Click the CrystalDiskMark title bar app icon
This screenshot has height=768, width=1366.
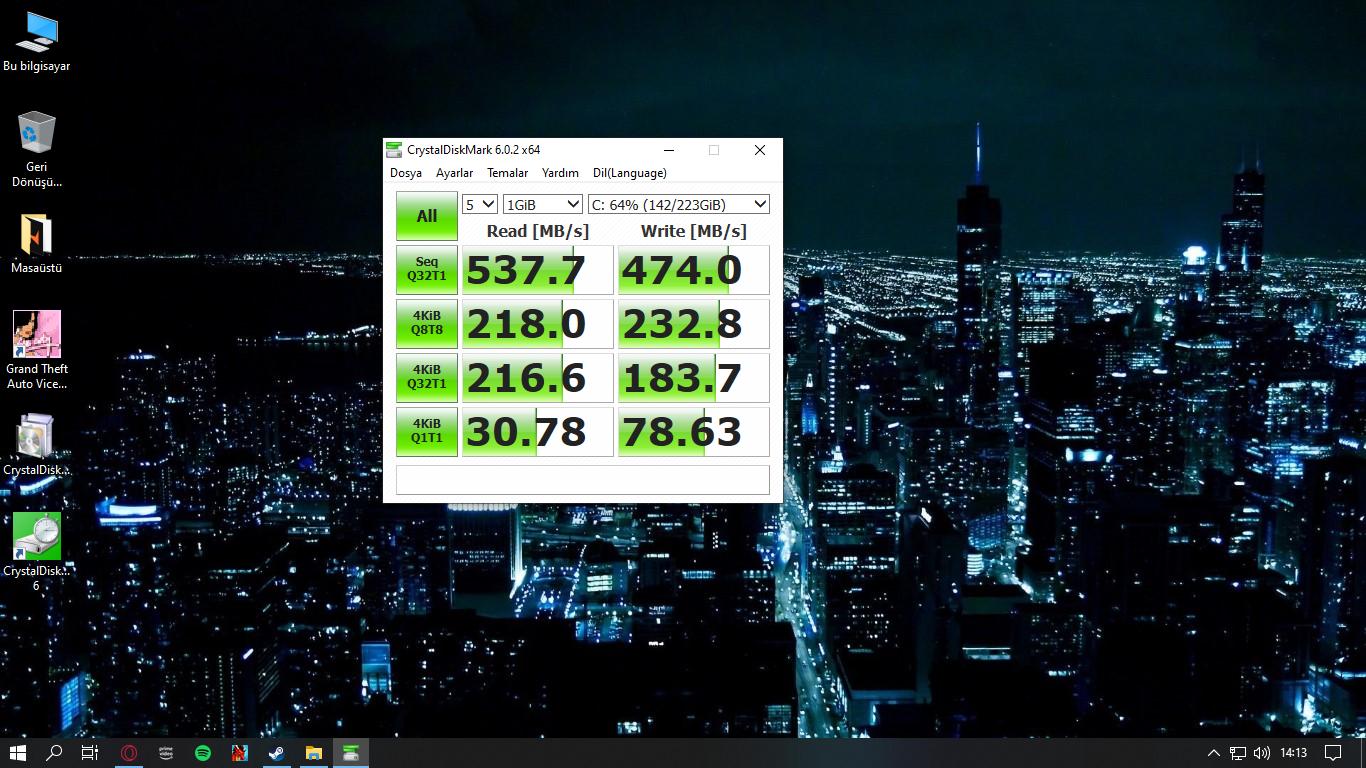tap(395, 150)
